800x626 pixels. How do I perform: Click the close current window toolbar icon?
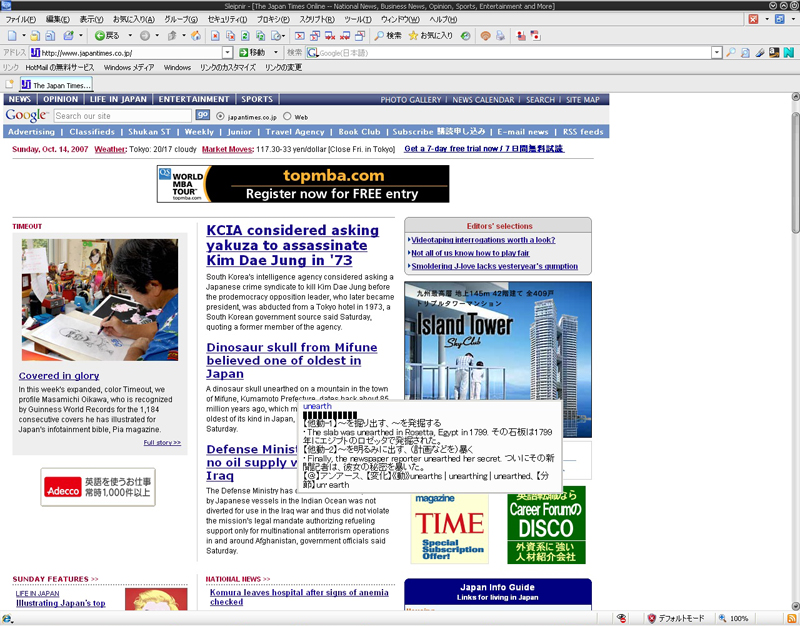point(299,36)
